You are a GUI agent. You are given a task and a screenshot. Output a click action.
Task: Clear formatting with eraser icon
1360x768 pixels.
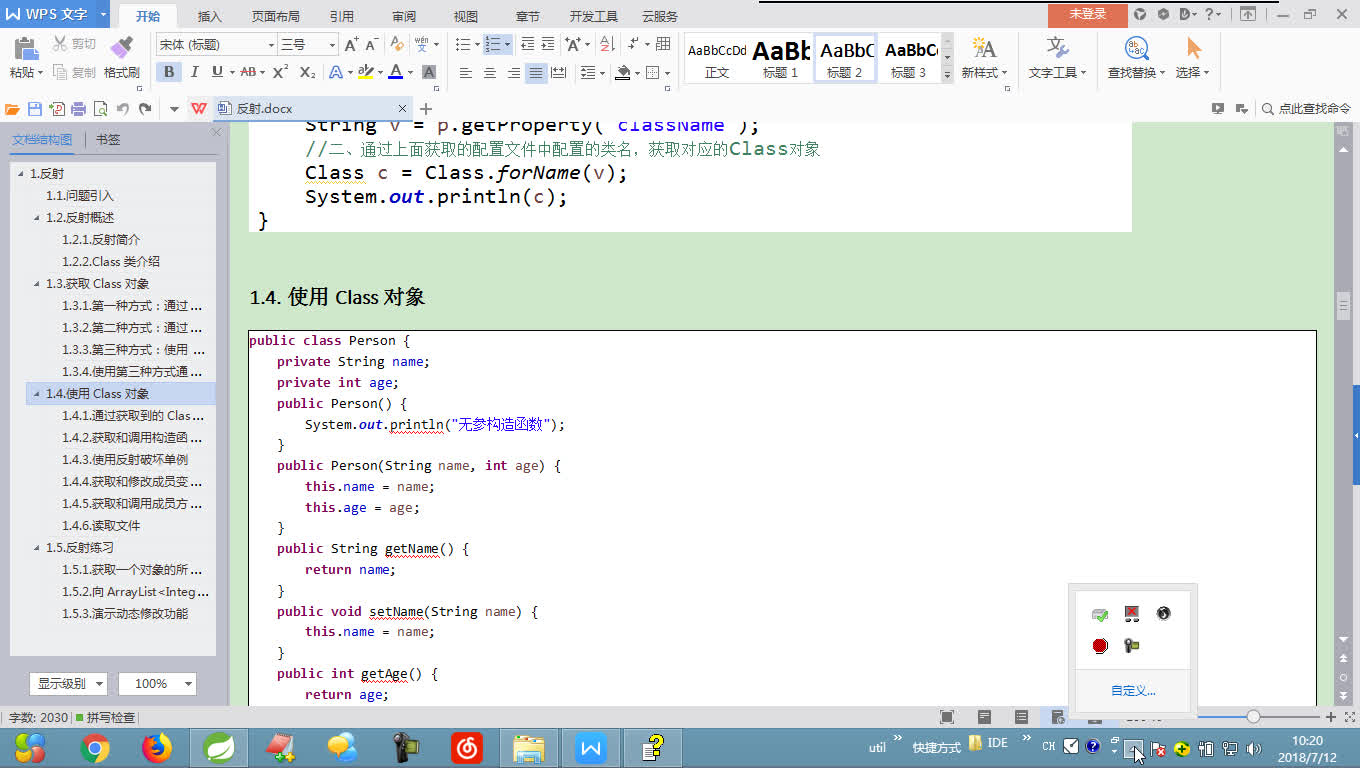tap(397, 45)
